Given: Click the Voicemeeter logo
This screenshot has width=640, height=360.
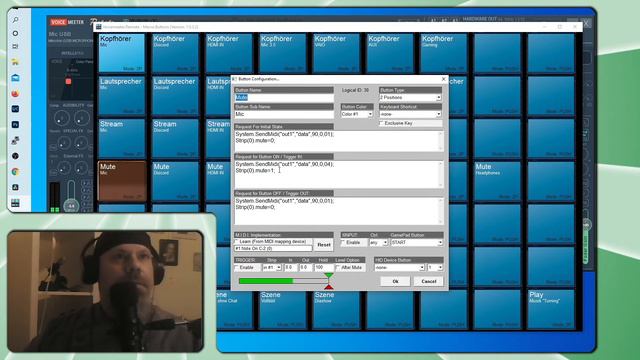Looking at the screenshot, I should pyautogui.click(x=67, y=22).
